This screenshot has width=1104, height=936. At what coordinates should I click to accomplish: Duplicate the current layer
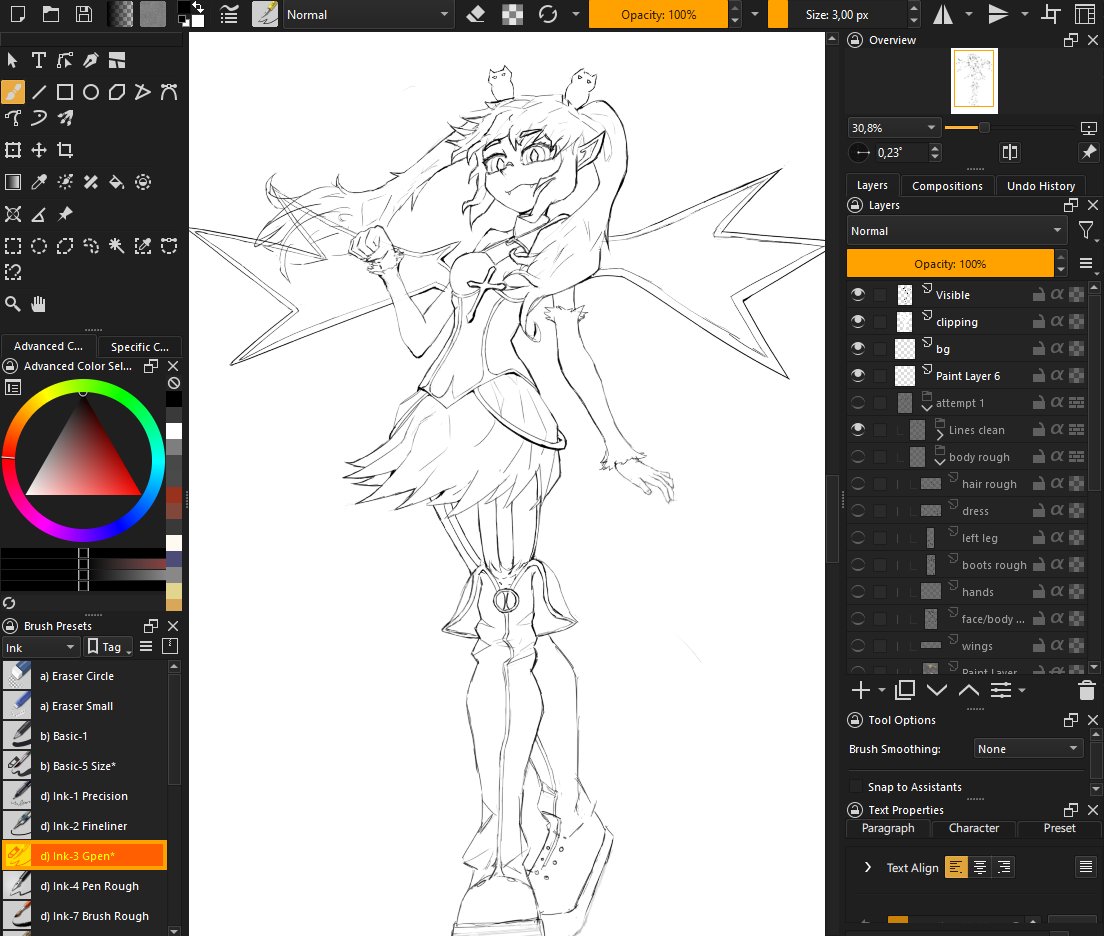(x=905, y=690)
